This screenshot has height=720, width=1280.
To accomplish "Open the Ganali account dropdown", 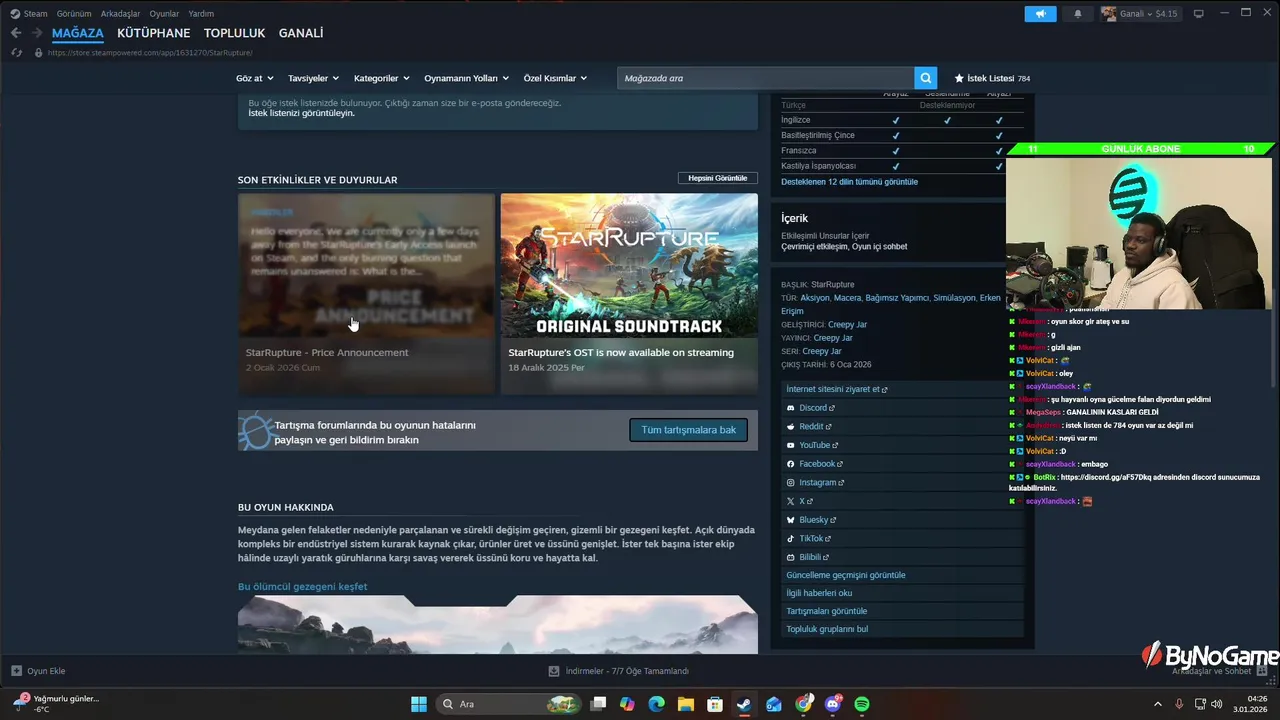I will 1140,14.
